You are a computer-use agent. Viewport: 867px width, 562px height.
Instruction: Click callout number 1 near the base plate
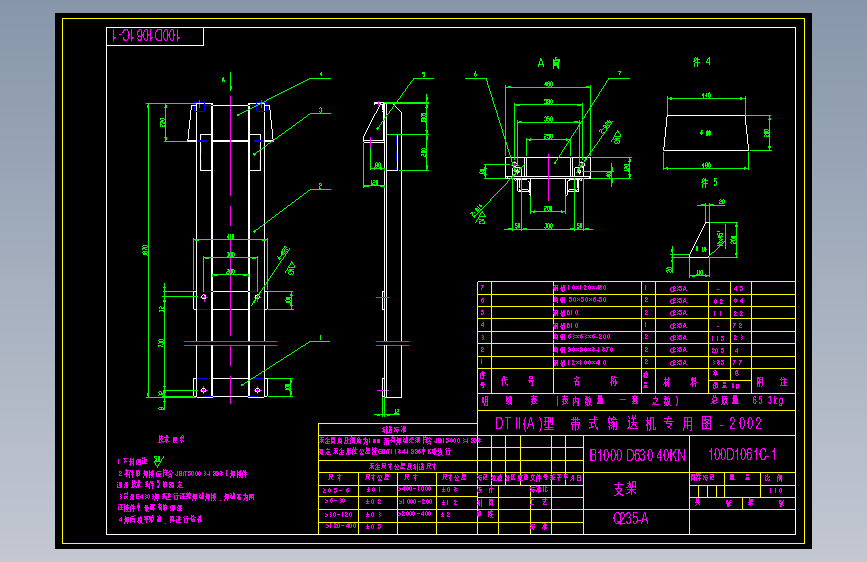(x=320, y=337)
